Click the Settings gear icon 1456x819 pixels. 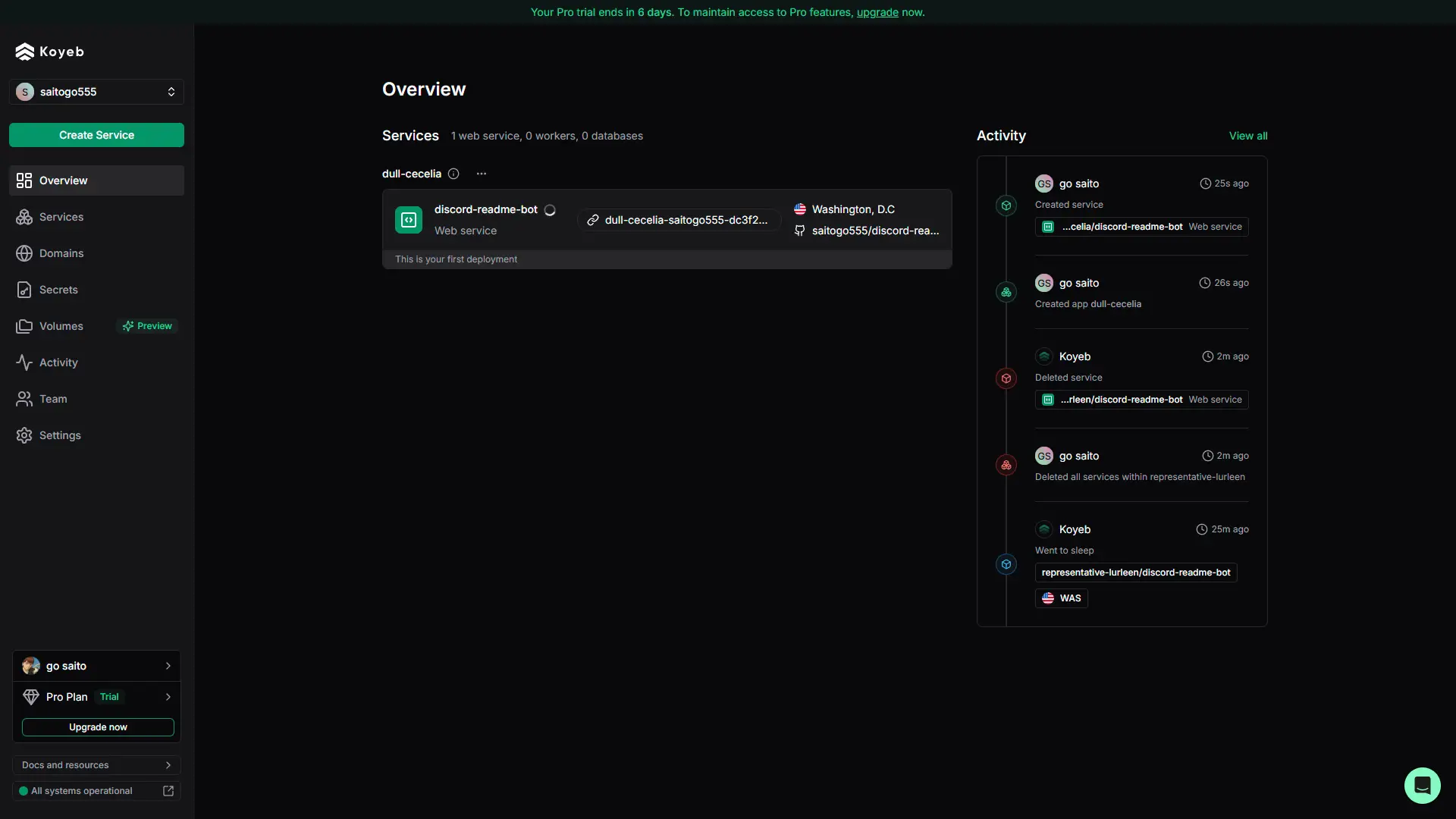(24, 435)
